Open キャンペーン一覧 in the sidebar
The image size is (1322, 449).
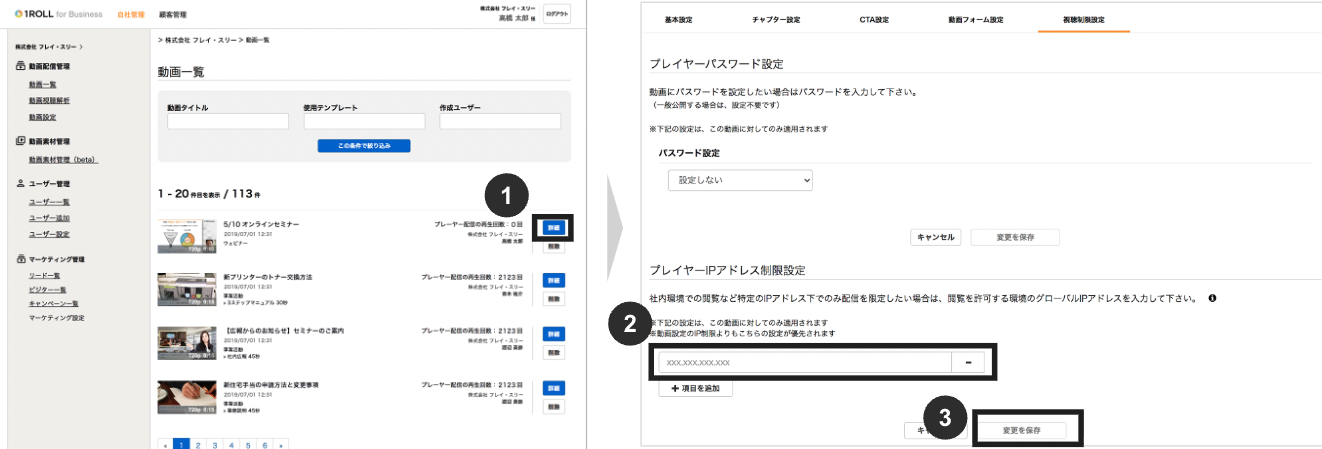tap(54, 303)
